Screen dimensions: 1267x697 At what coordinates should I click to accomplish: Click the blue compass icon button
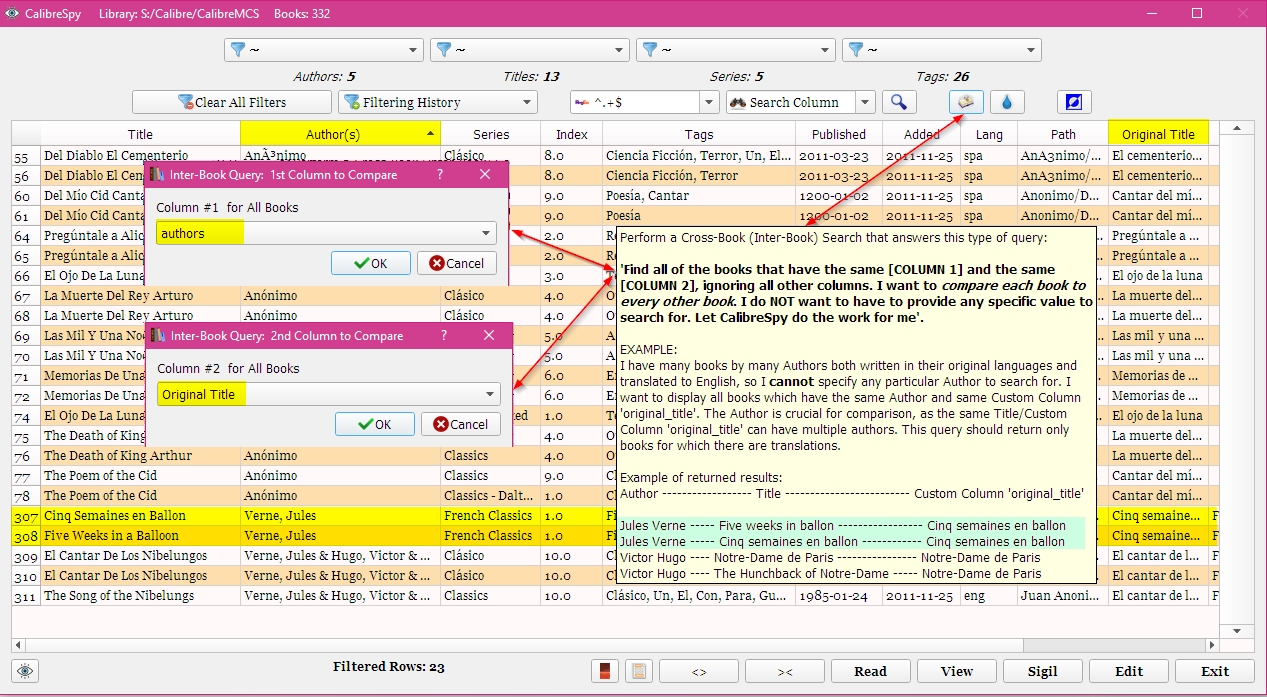(1074, 102)
